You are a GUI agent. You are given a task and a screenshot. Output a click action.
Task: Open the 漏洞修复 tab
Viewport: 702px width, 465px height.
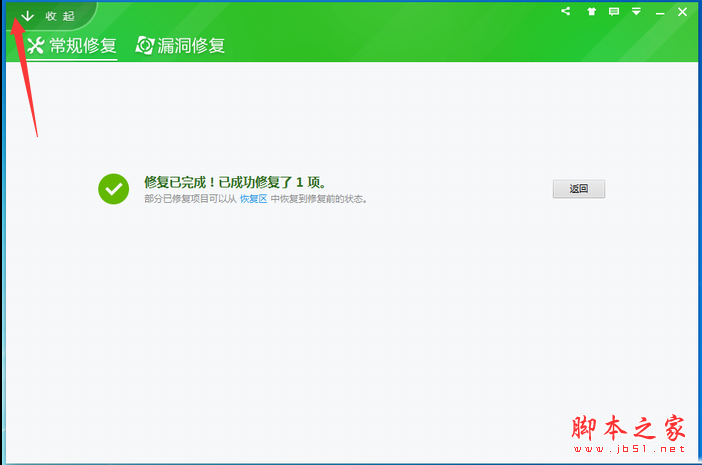pyautogui.click(x=180, y=46)
